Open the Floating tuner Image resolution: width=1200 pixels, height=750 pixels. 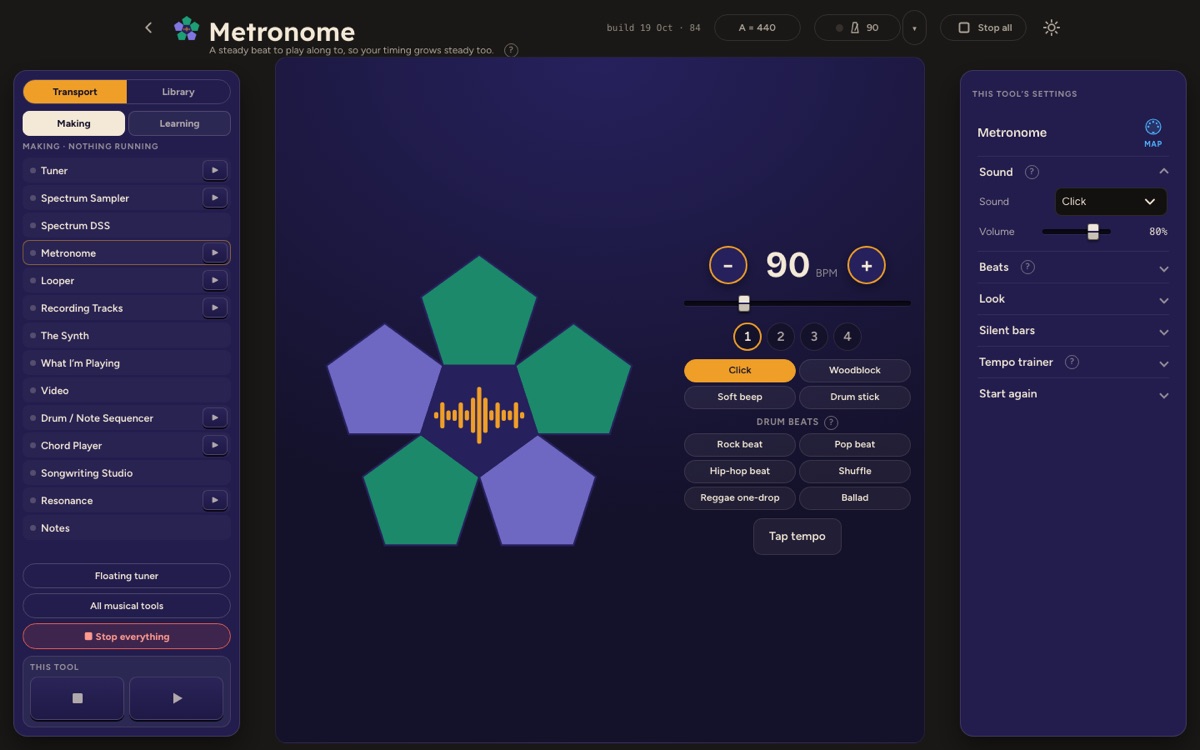point(127,576)
